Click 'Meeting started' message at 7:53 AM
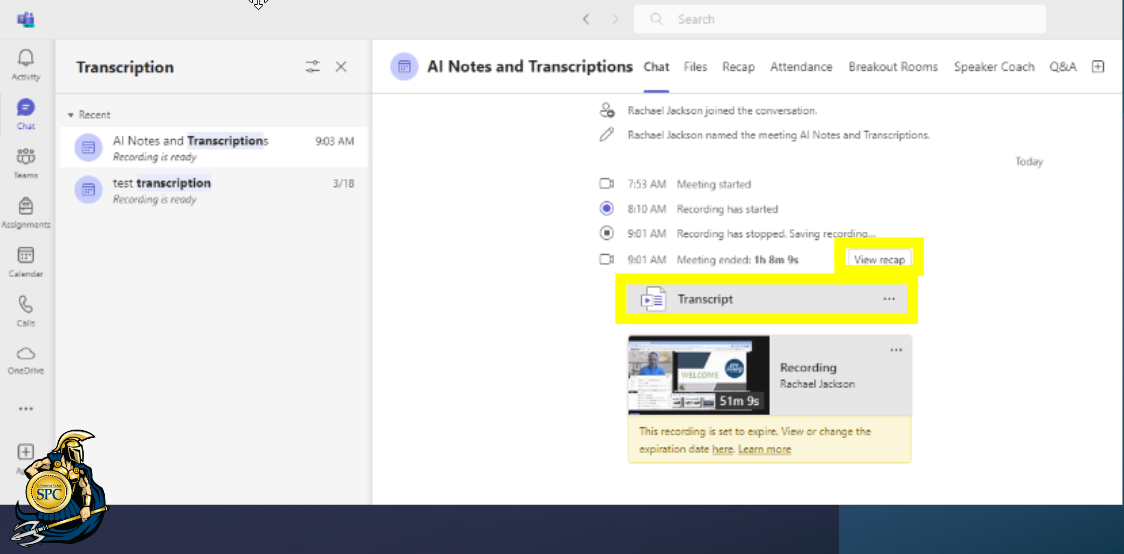The image size is (1124, 554). tap(713, 184)
